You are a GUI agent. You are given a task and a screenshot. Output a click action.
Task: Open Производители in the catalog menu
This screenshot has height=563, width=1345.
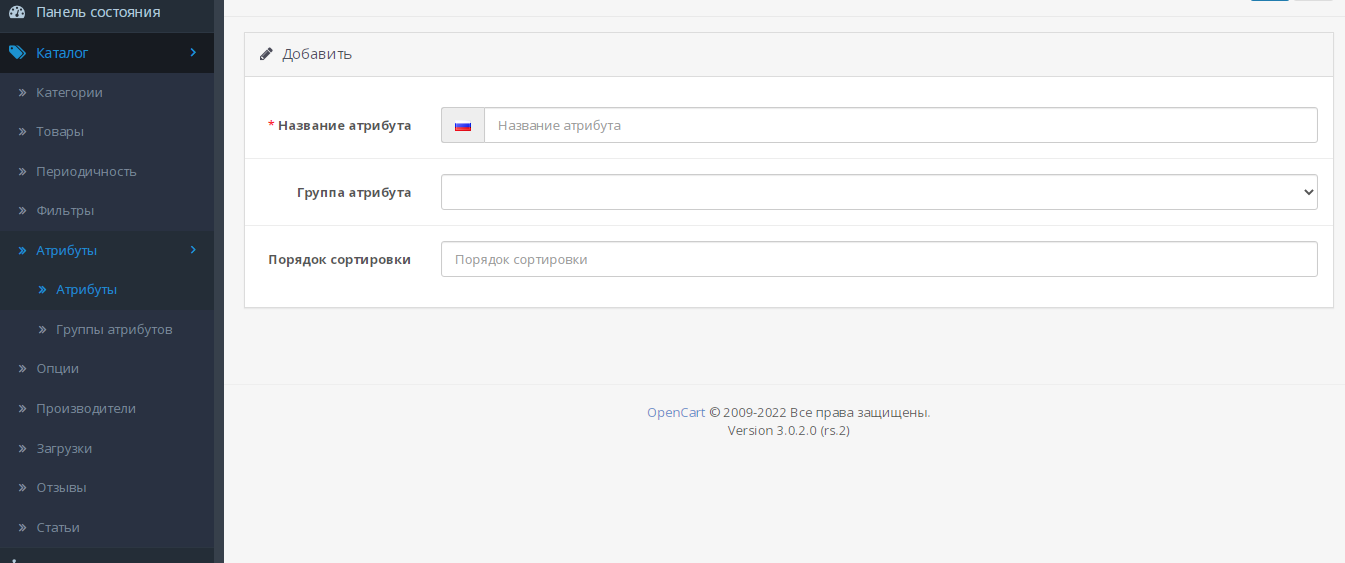point(107,408)
